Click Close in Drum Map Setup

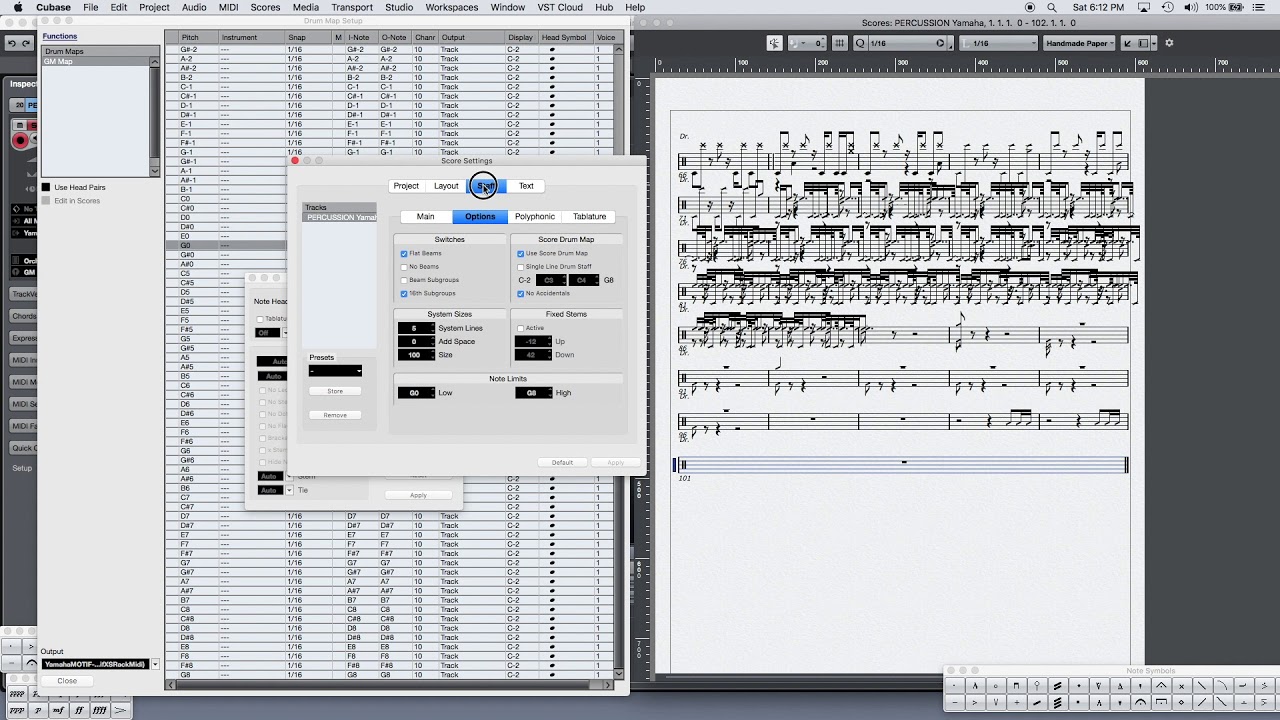tap(67, 681)
